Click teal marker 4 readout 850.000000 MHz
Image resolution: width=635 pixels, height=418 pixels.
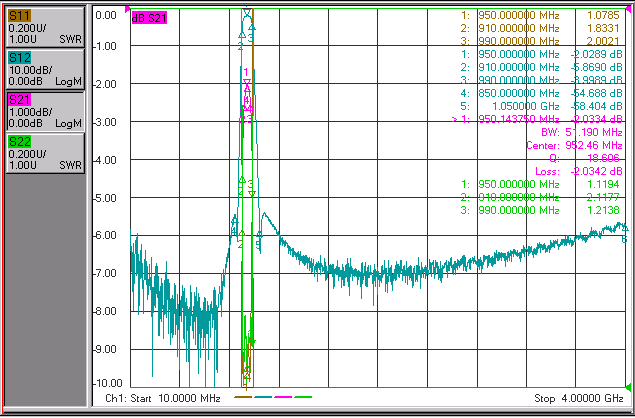(541, 93)
